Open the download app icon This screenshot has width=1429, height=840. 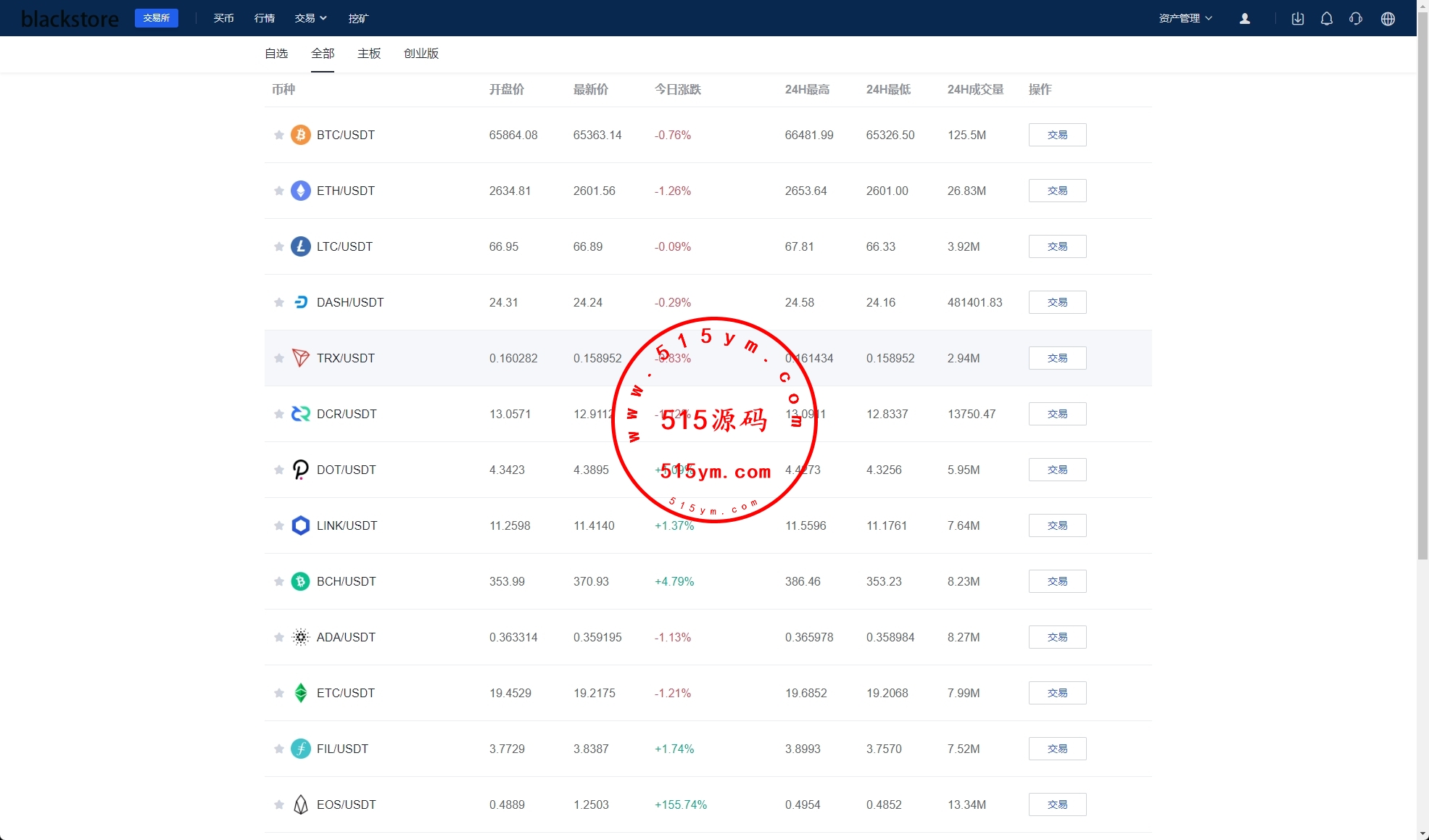pyautogui.click(x=1298, y=19)
